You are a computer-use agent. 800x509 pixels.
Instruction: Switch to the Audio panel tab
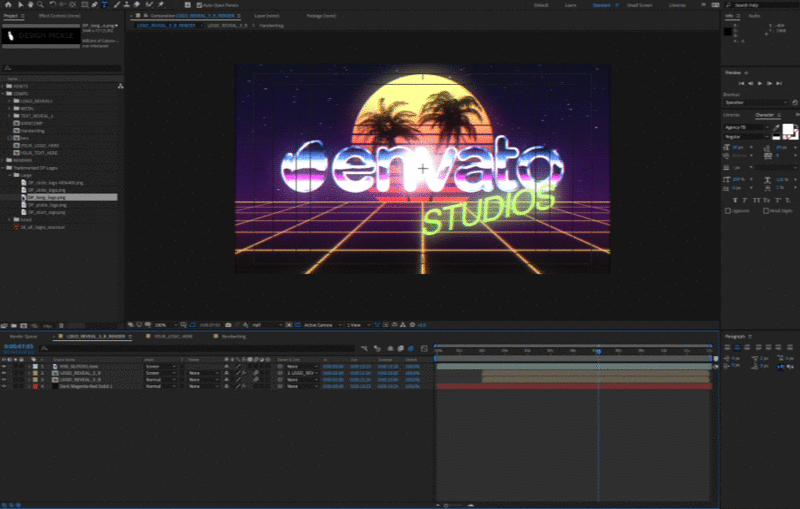pyautogui.click(x=754, y=16)
